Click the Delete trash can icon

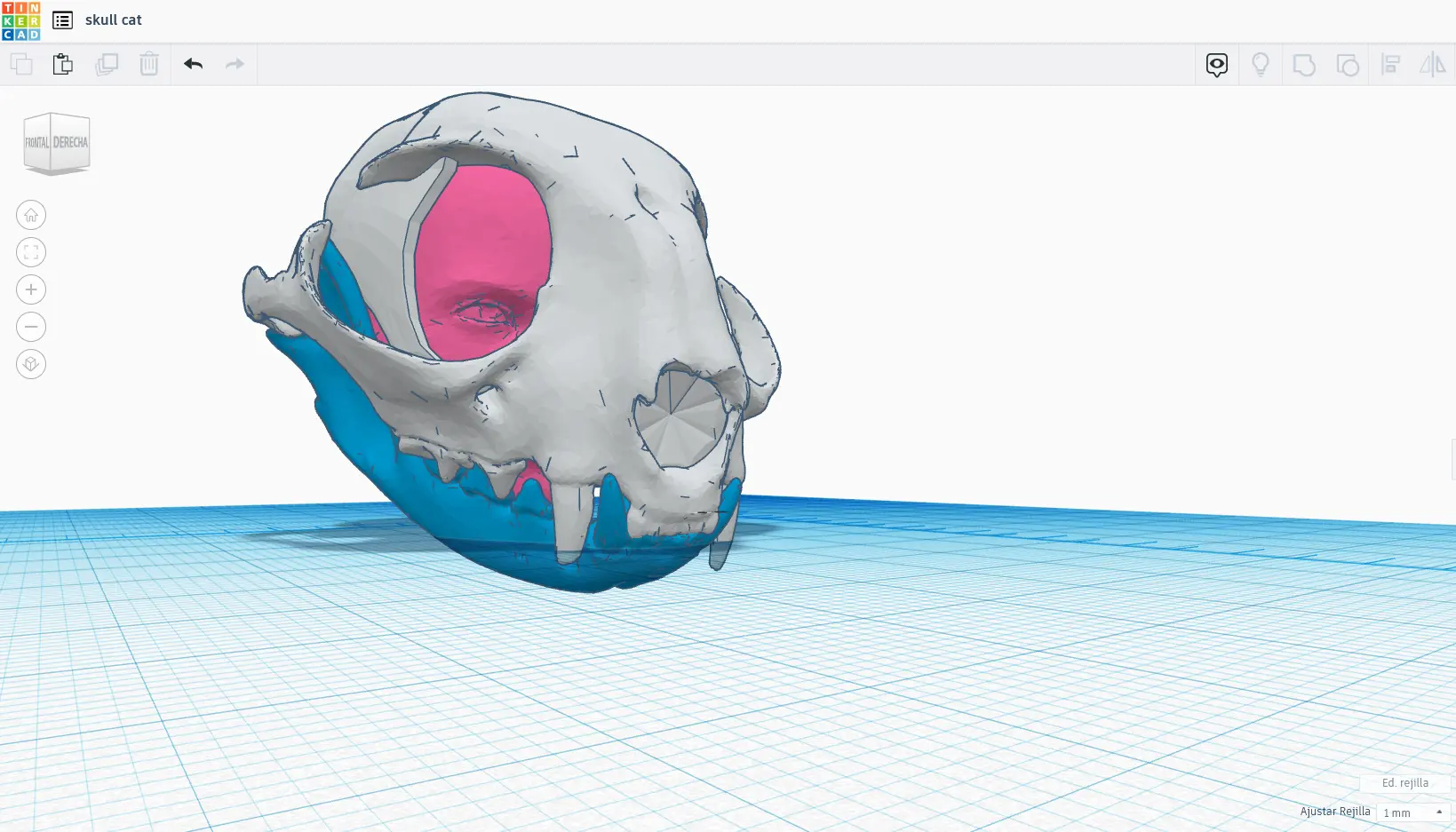(148, 64)
